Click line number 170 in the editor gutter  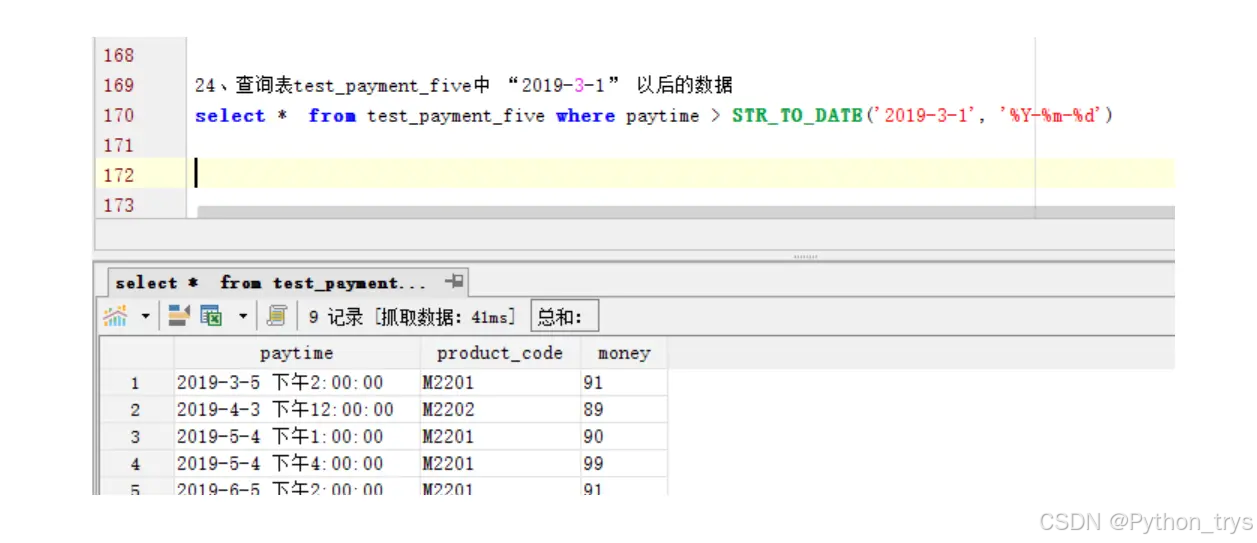[x=118, y=115]
